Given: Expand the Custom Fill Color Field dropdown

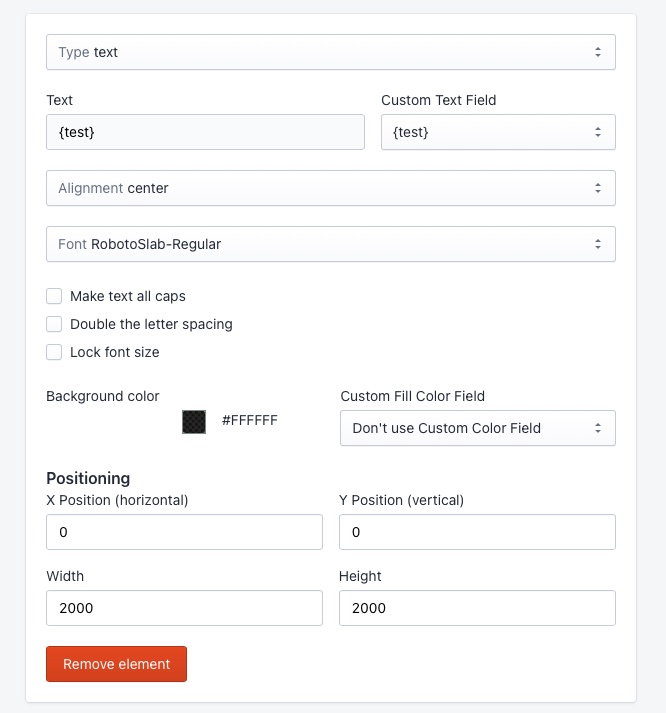Looking at the screenshot, I should (x=477, y=428).
